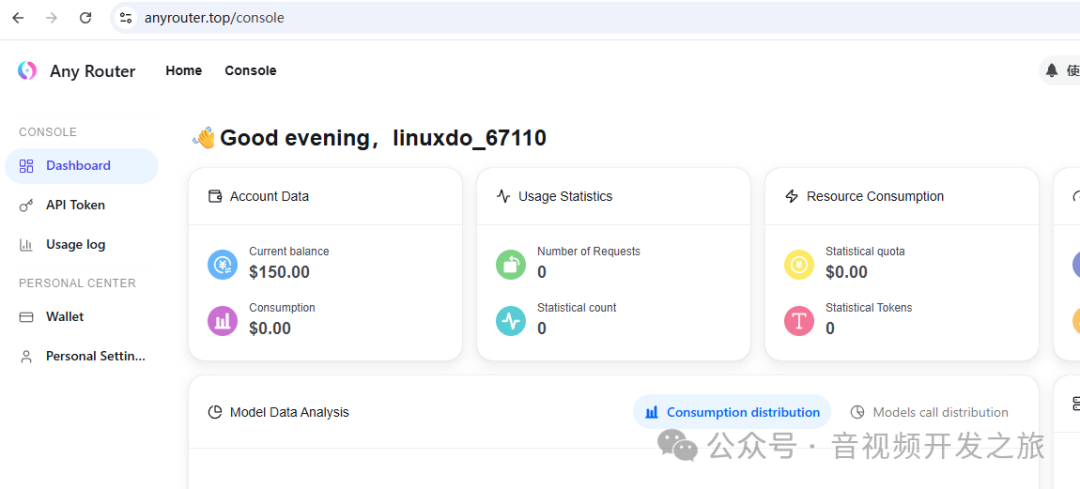Click the teal Statistical count icon
Image resolution: width=1080 pixels, height=489 pixels.
tap(510, 321)
